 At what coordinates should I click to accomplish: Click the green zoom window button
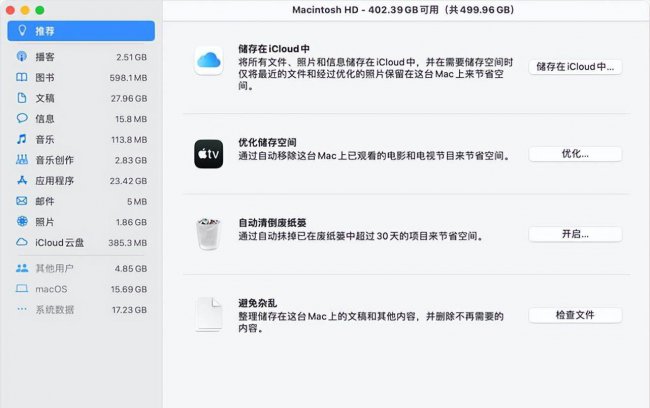tap(40, 10)
